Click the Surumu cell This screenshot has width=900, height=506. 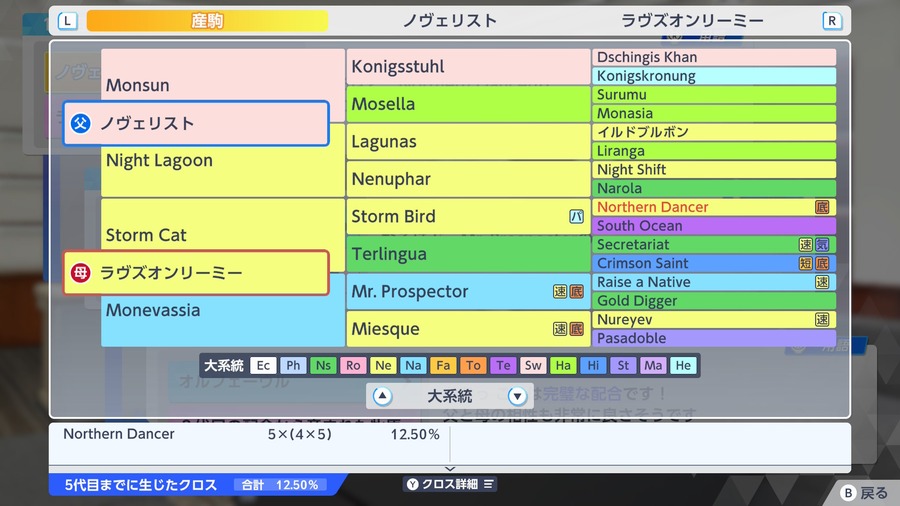pyautogui.click(x=714, y=95)
